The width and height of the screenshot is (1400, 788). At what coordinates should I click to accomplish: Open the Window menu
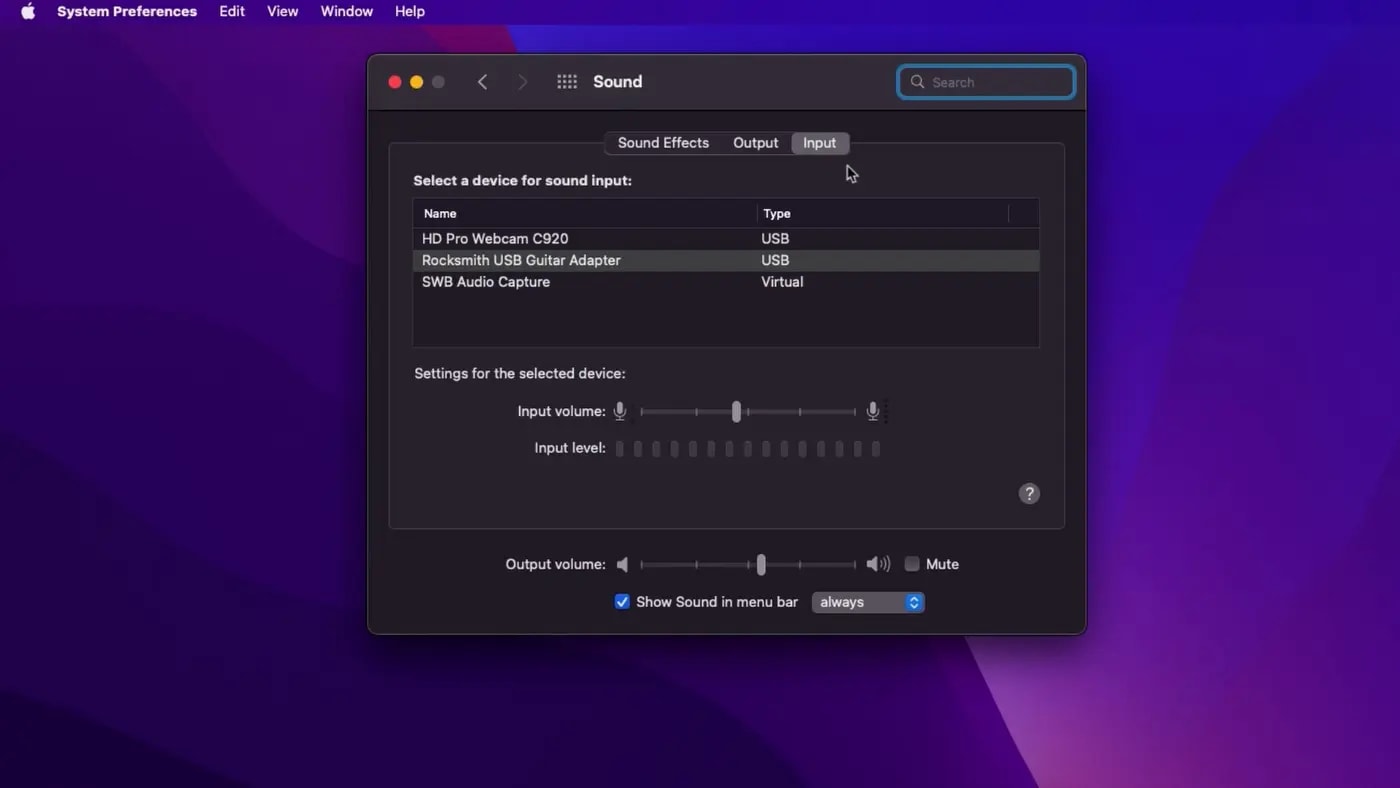346,11
